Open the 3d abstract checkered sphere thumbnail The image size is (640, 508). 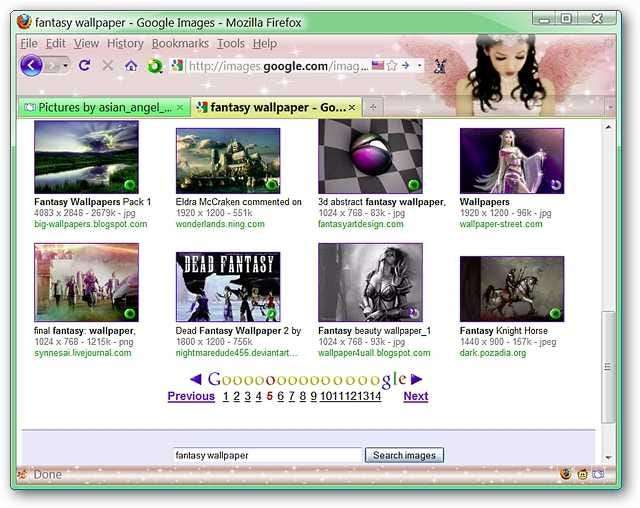[x=370, y=156]
